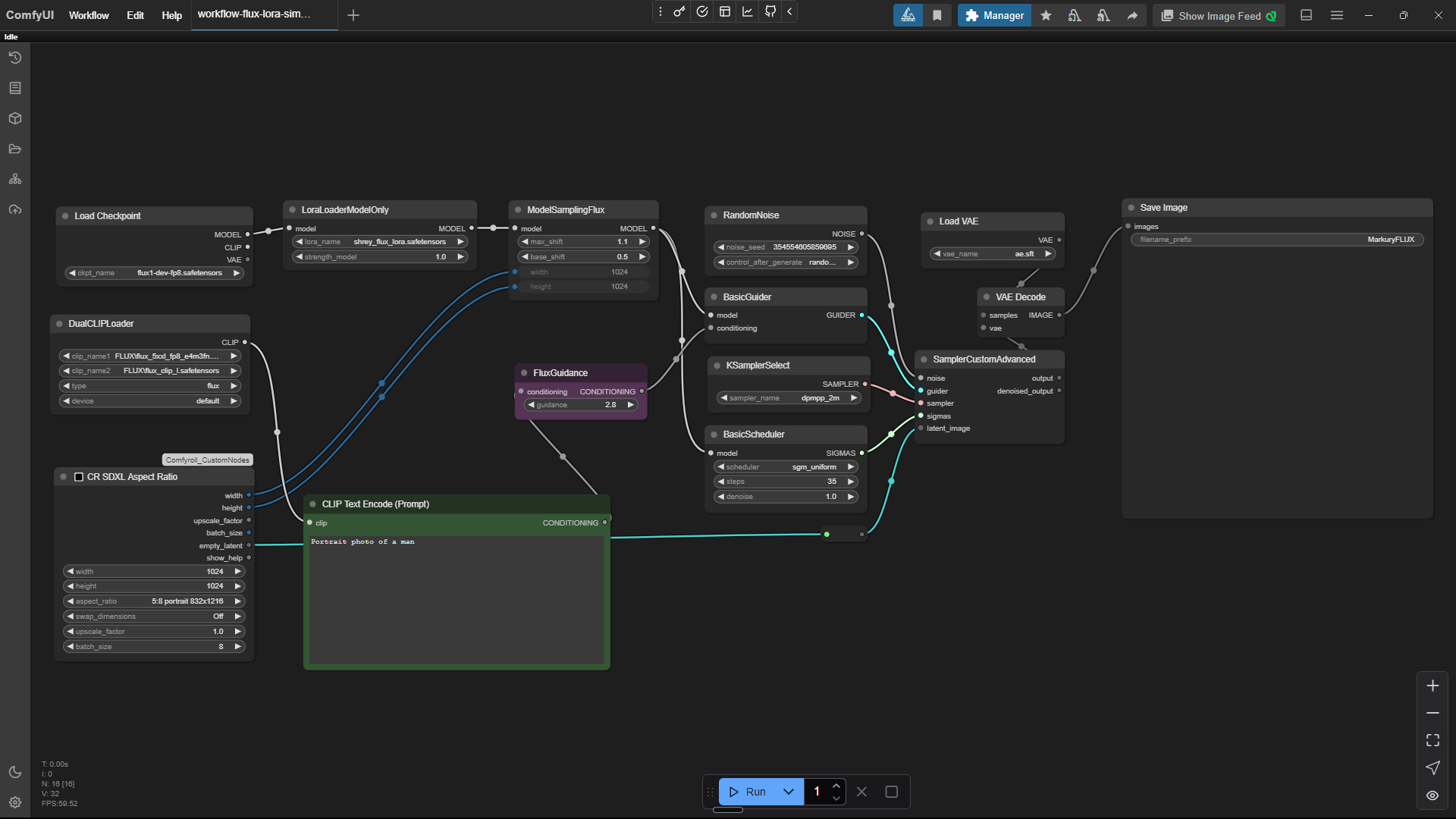
Task: Open vae_name ae.sft dropdown
Action: pos(993,254)
